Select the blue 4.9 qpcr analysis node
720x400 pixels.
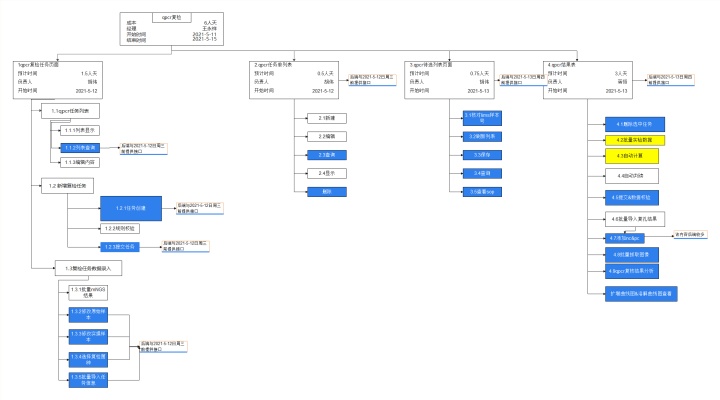click(632, 271)
